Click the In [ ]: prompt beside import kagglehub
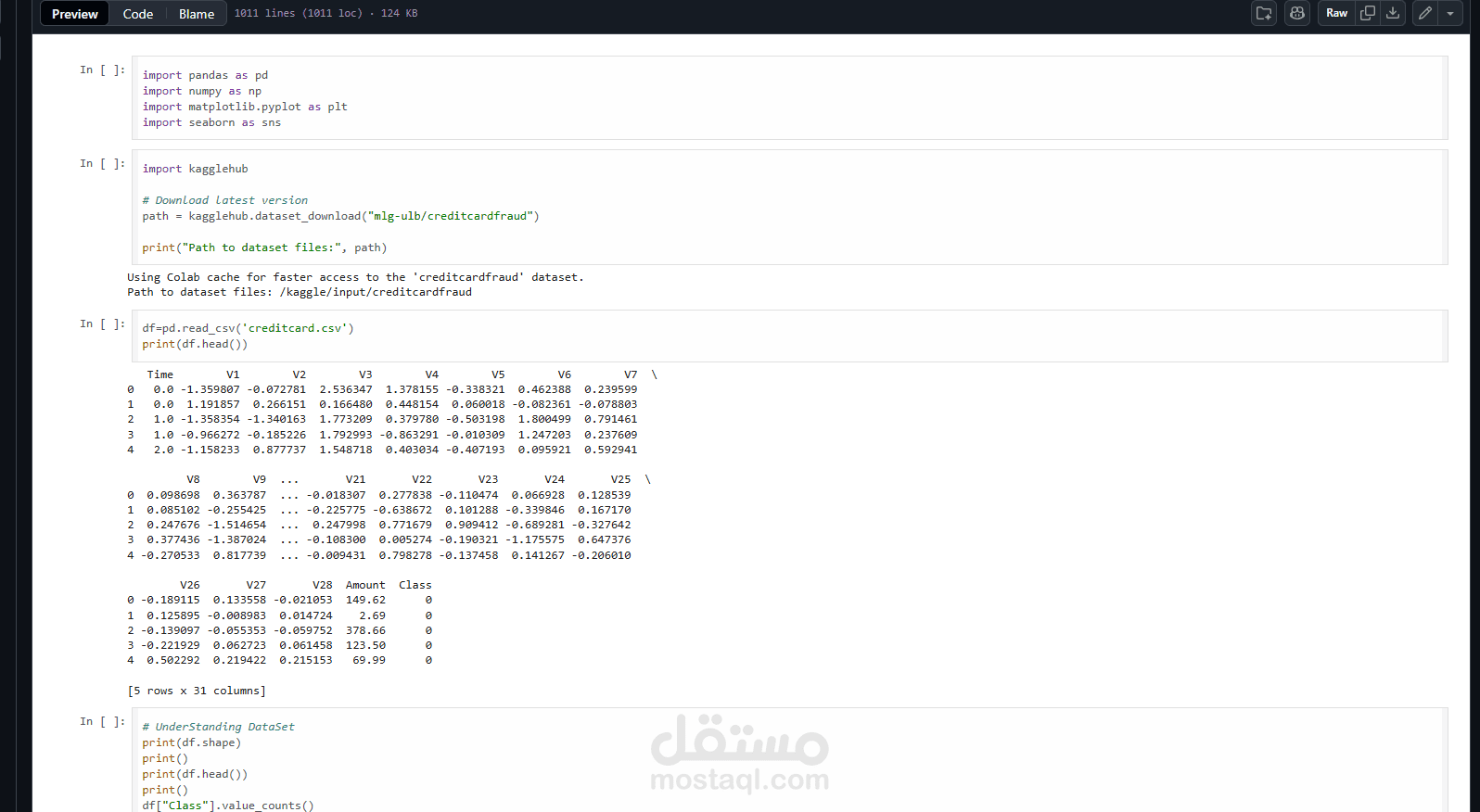 (102, 163)
